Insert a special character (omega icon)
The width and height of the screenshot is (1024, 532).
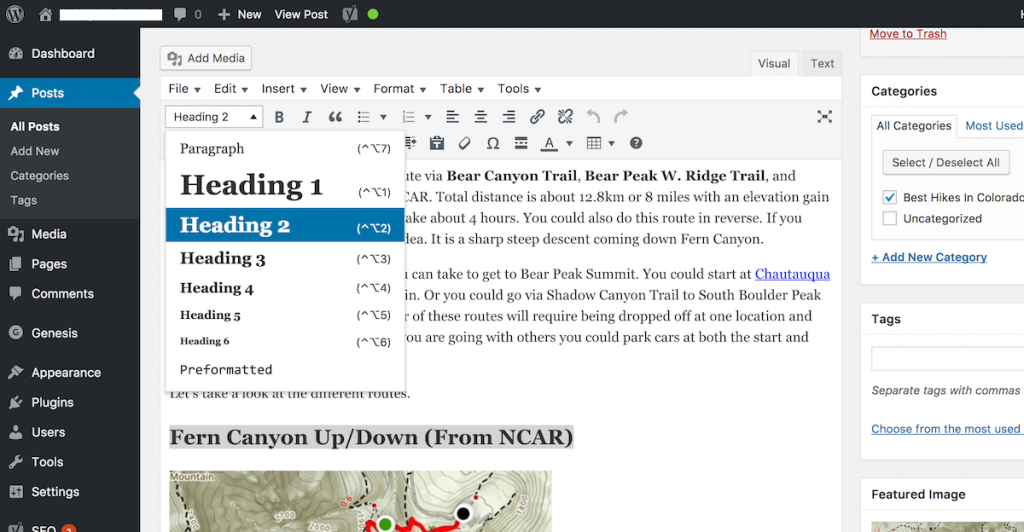coord(493,143)
